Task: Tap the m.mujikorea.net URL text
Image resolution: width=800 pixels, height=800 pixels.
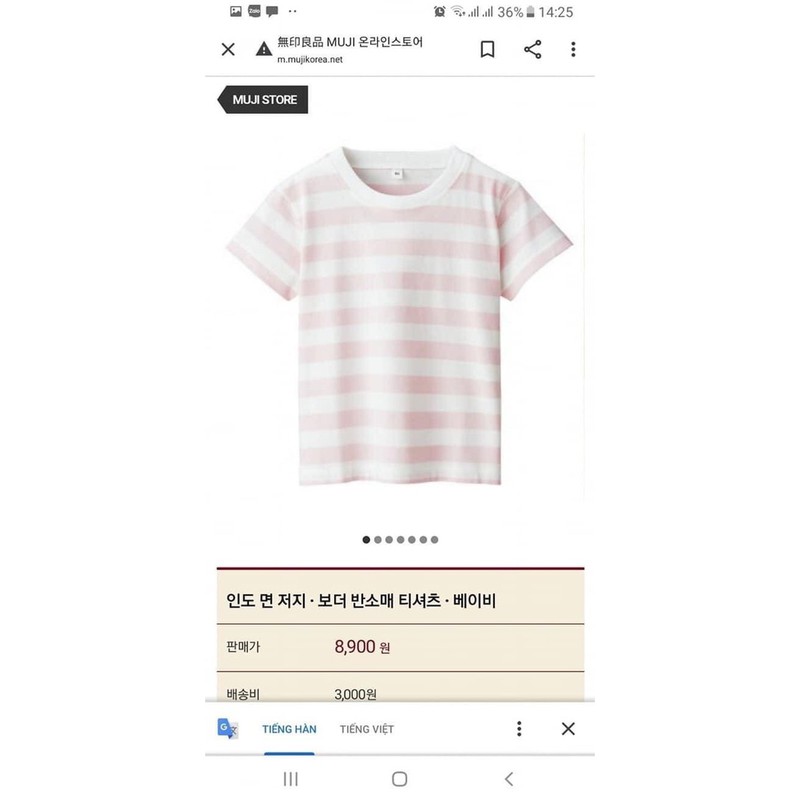Action: (310, 60)
